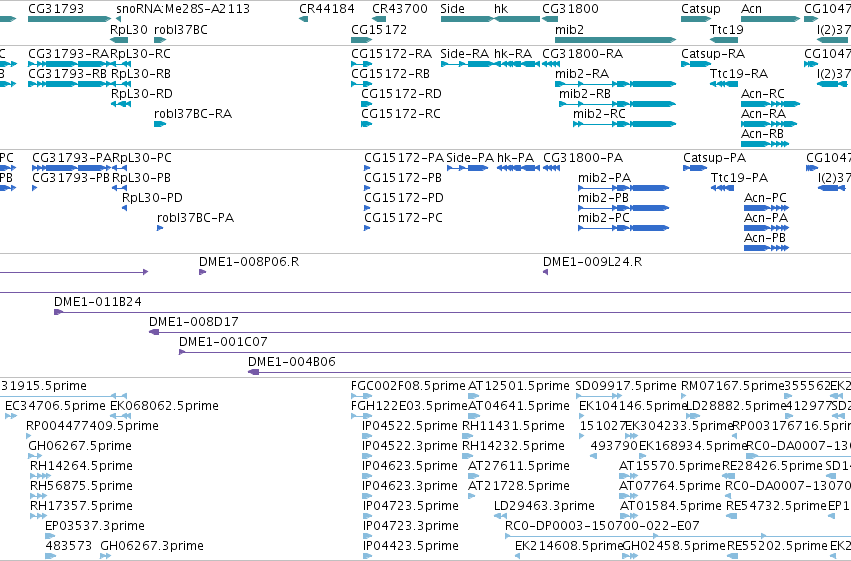851x561 pixels.
Task: Open the DME1-011B24 BAC clone
Action: [x=452, y=313]
